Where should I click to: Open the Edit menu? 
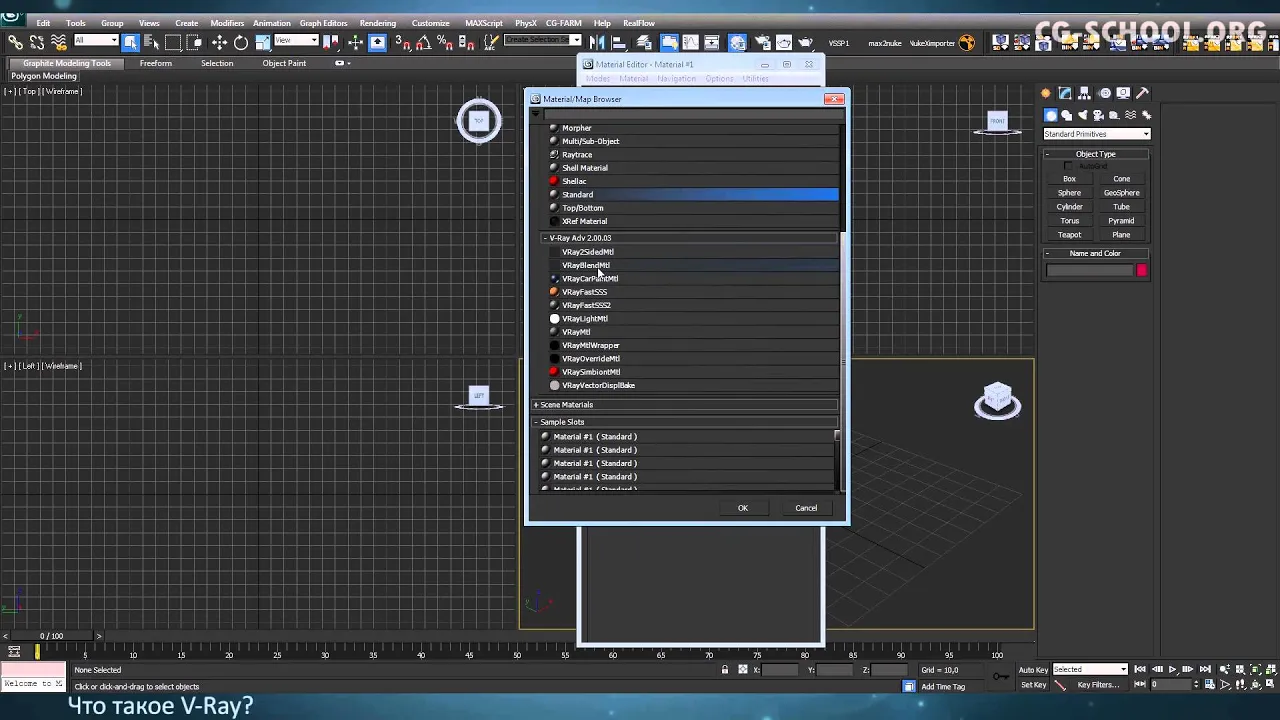click(x=43, y=23)
